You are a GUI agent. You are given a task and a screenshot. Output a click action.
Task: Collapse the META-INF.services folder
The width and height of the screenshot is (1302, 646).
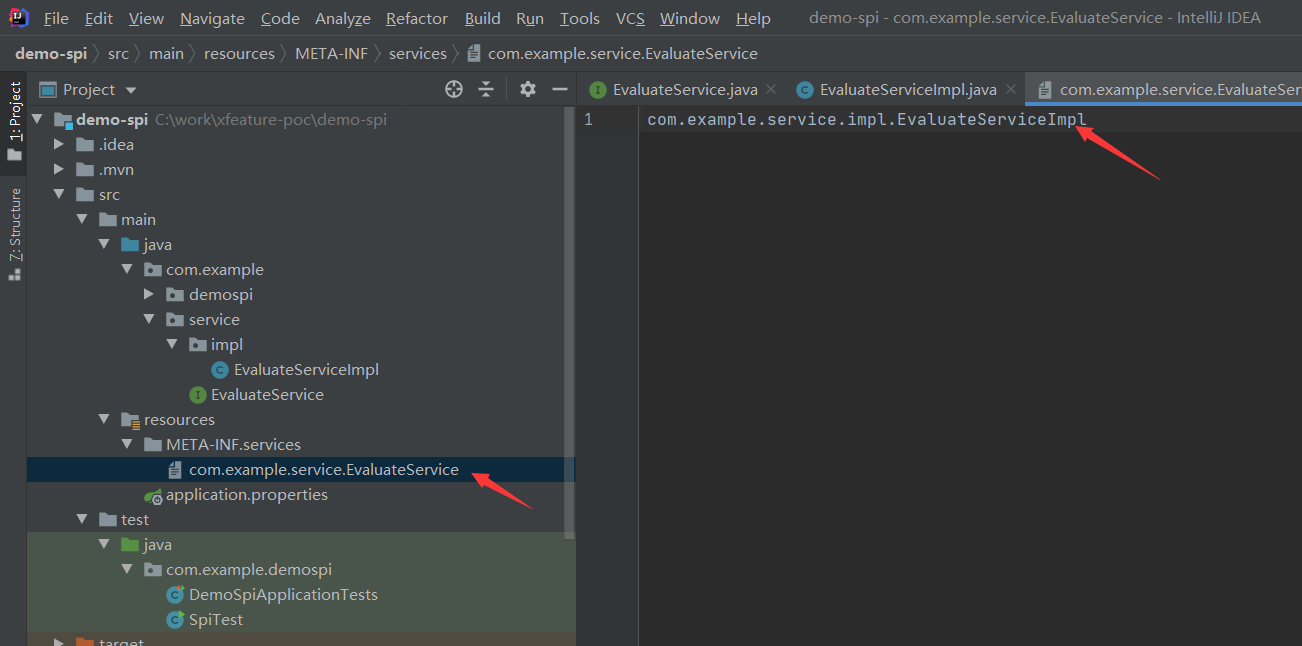tap(127, 445)
